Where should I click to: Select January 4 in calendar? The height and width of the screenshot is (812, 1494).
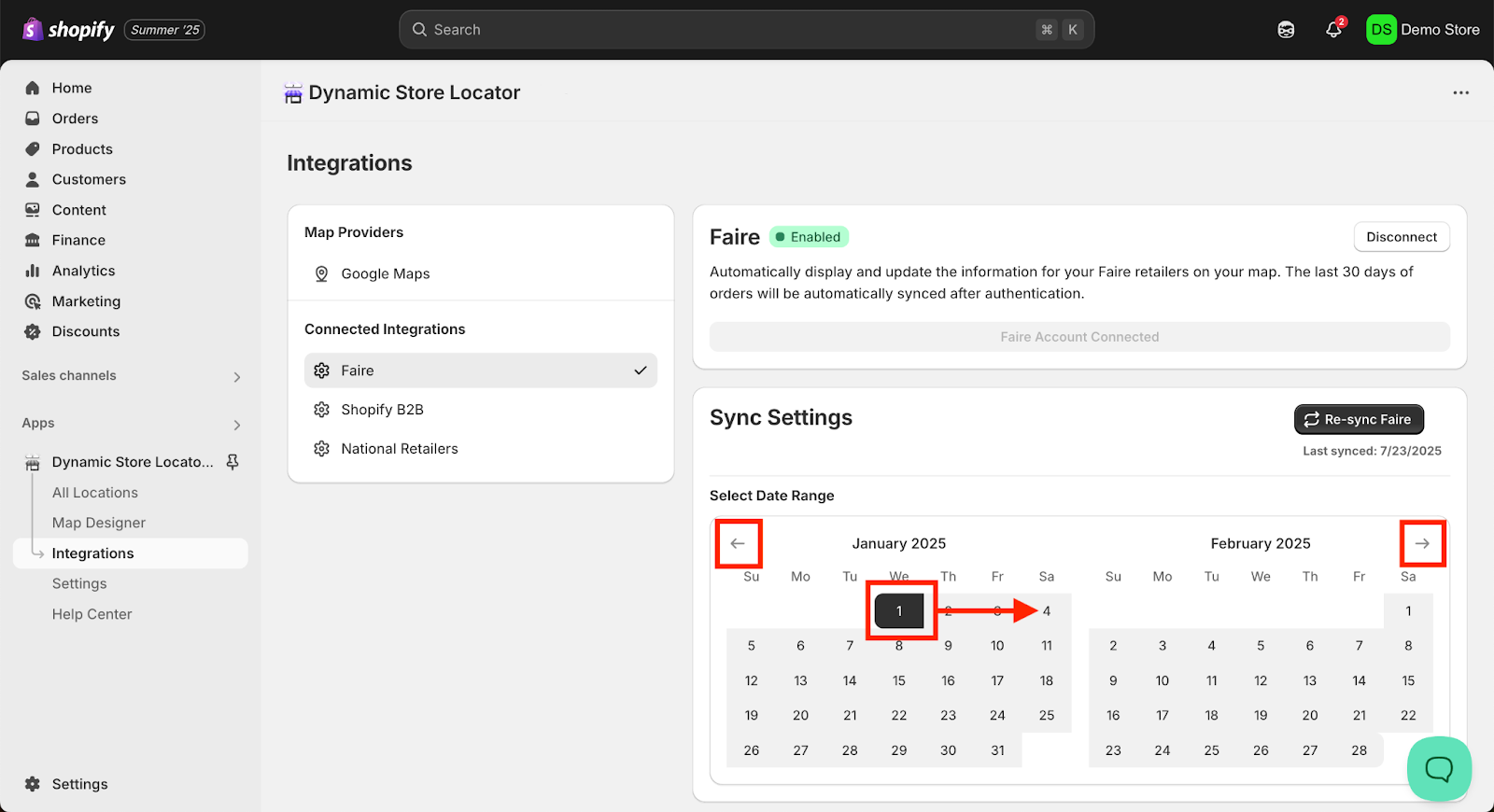[1047, 611]
